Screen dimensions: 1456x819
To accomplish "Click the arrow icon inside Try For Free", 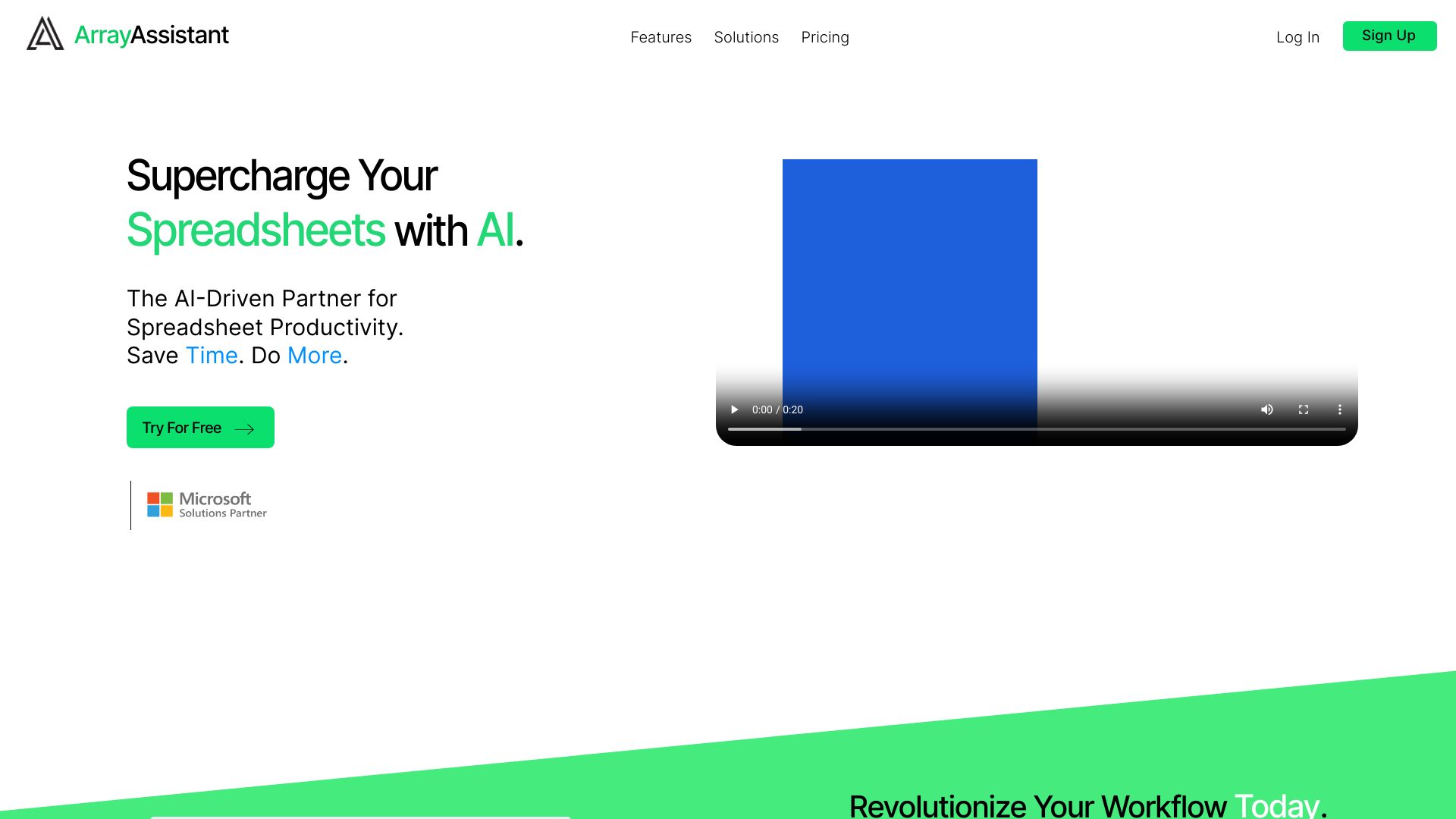I will [x=245, y=428].
